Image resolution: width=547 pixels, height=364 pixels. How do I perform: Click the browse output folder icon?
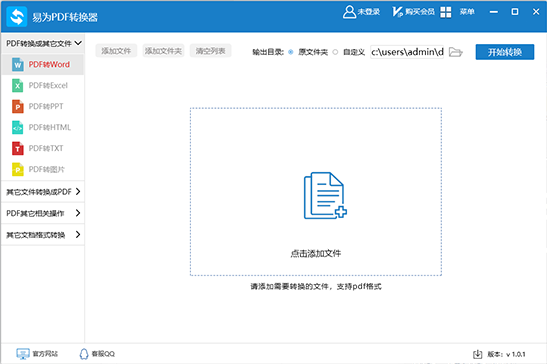(456, 52)
